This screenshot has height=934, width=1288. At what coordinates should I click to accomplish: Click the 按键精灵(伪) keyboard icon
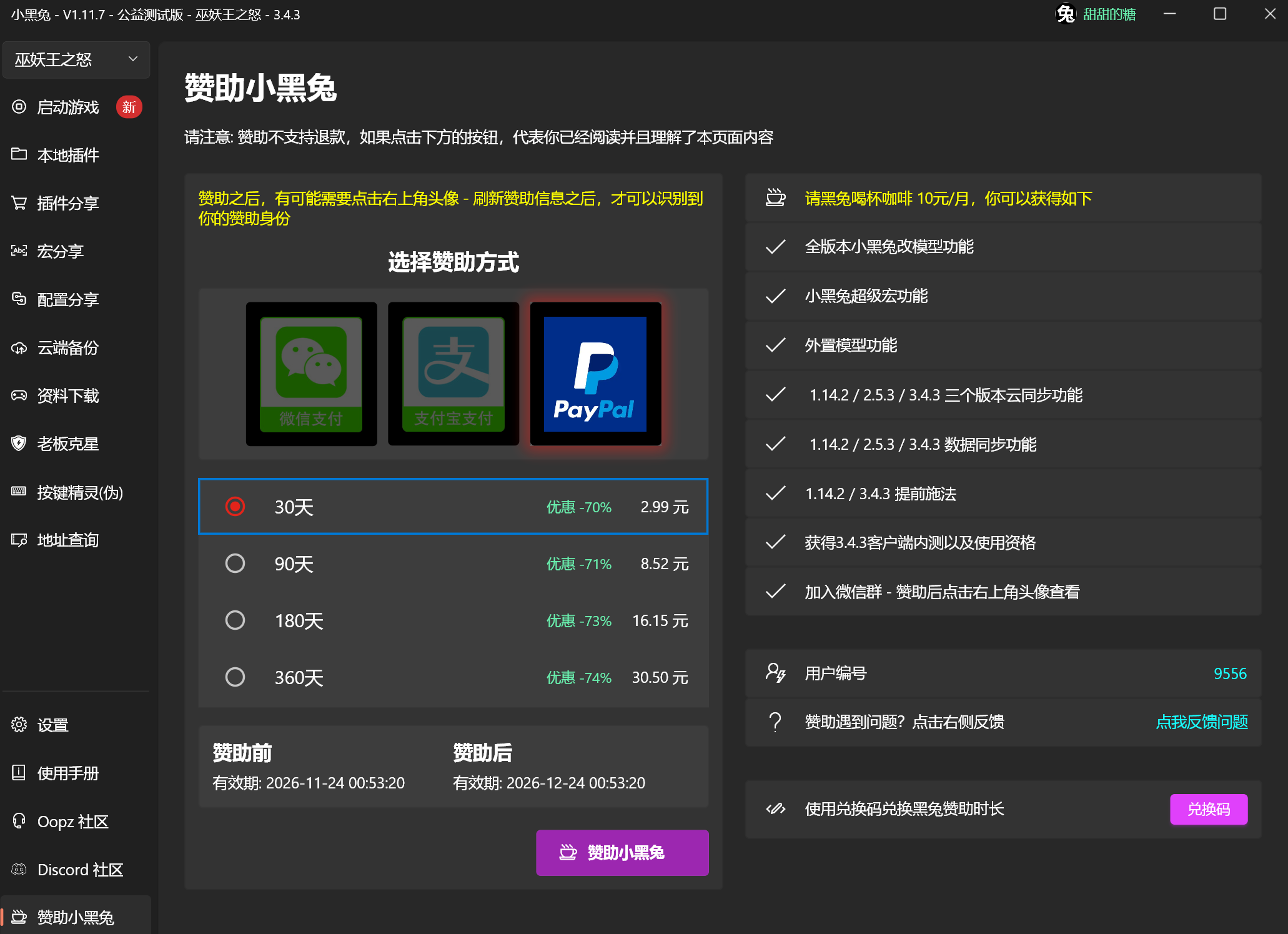pyautogui.click(x=19, y=492)
